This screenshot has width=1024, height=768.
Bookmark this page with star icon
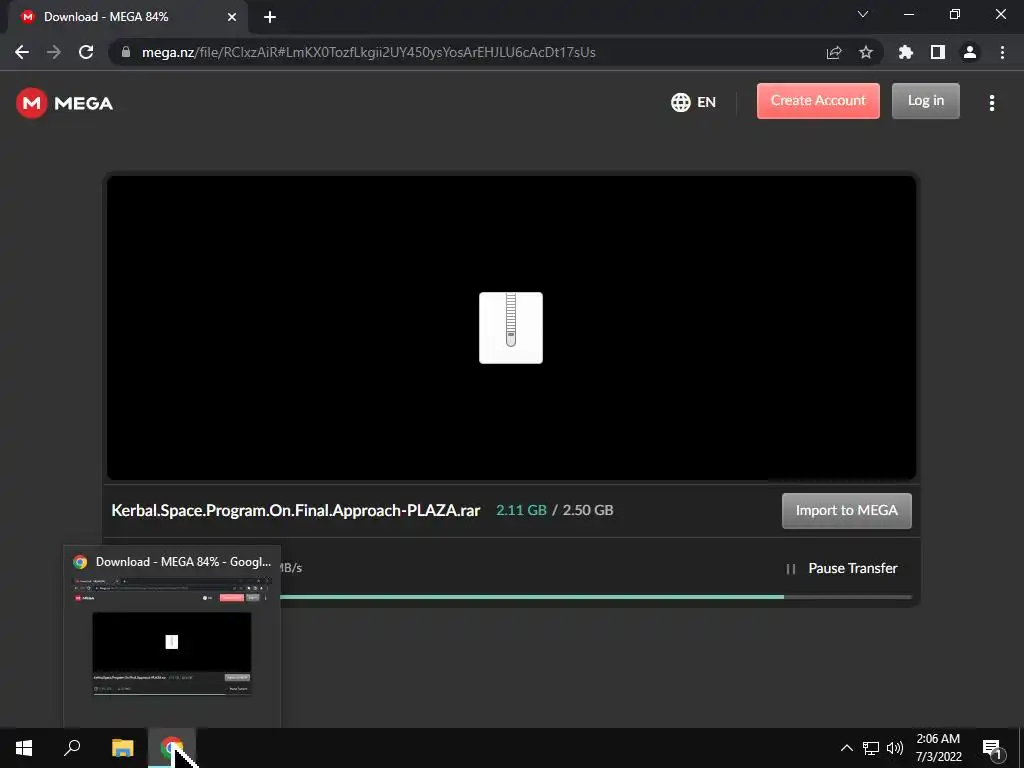point(866,52)
